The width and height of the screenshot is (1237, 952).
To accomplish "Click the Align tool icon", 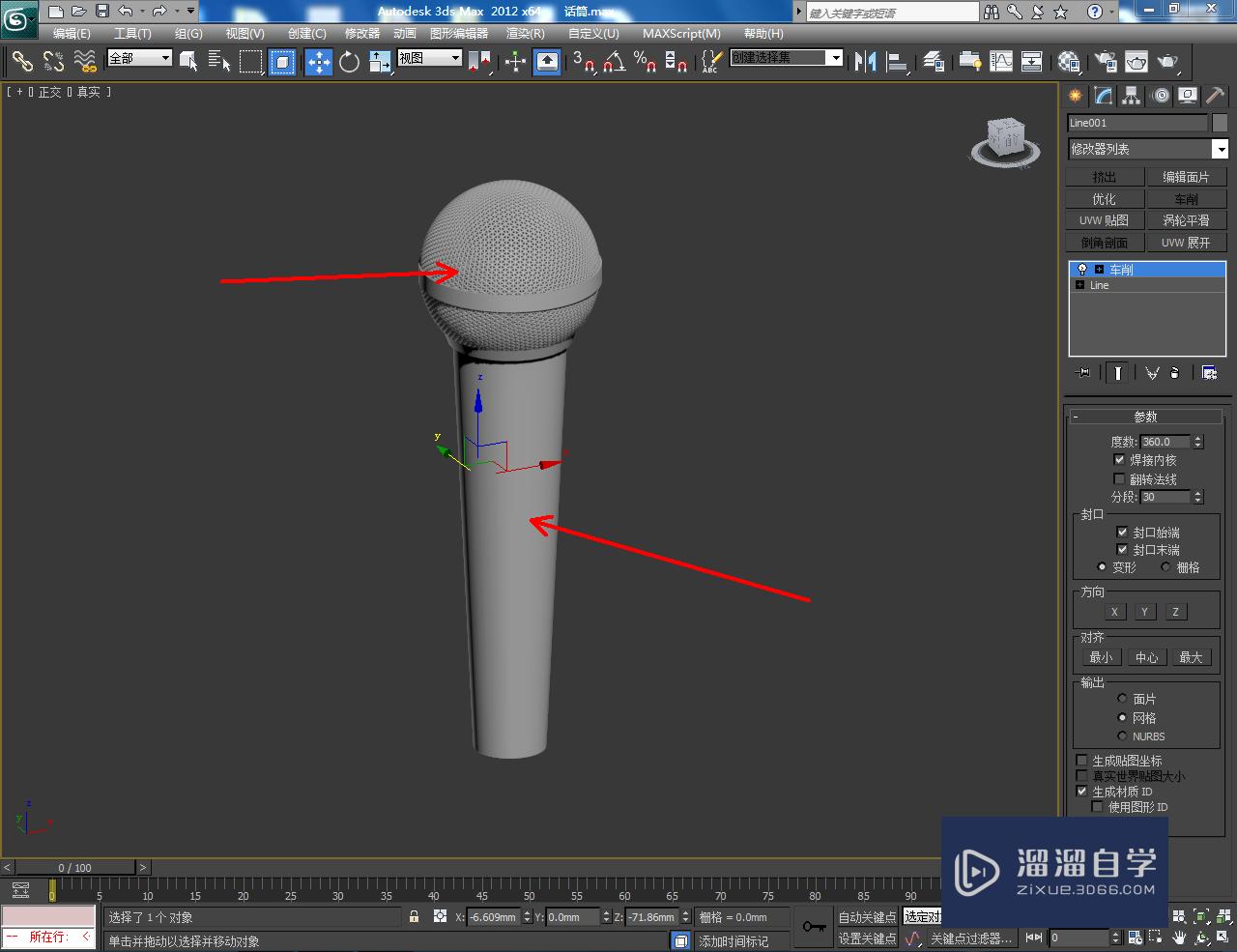I will [898, 62].
